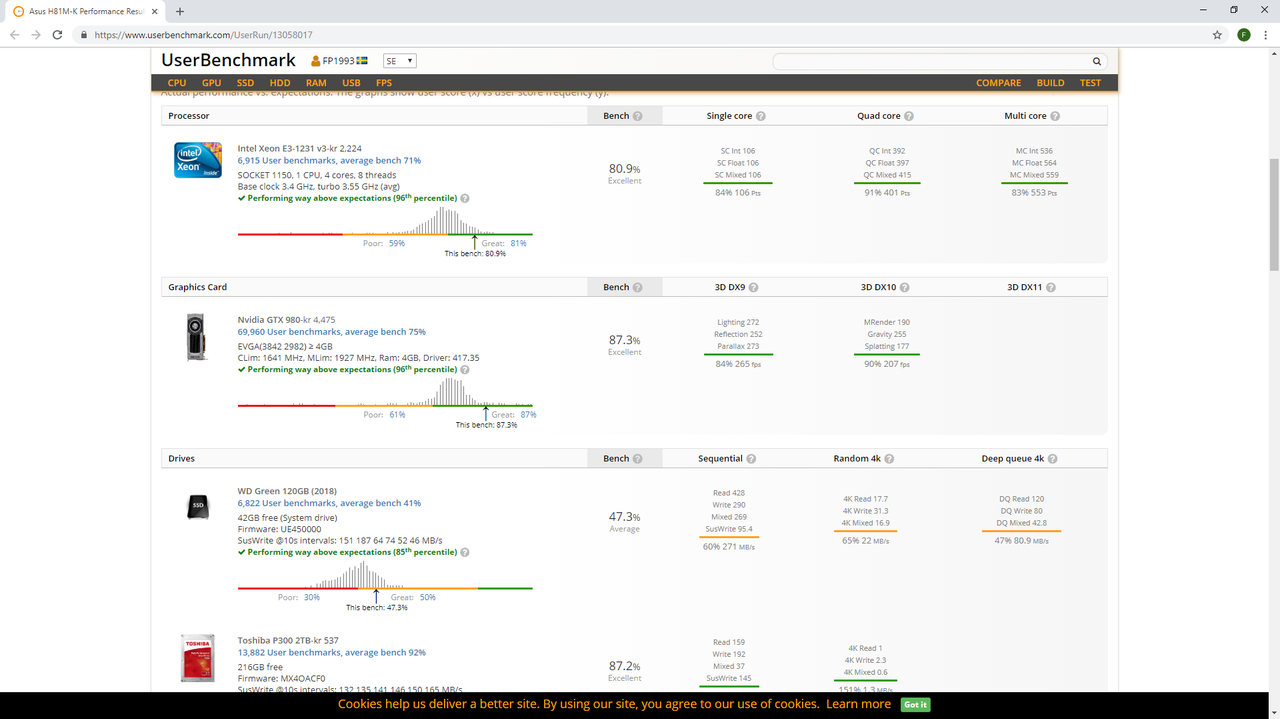Click the browser back arrow
This screenshot has height=719, width=1280.
(x=14, y=34)
